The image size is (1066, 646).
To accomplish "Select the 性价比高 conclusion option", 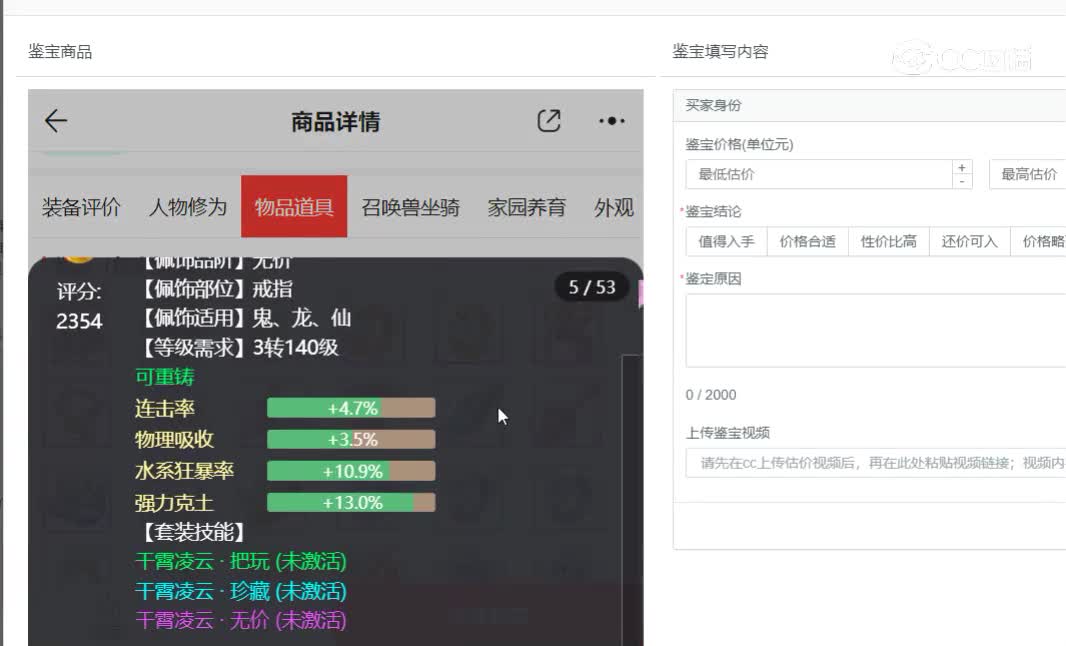I will [x=888, y=241].
